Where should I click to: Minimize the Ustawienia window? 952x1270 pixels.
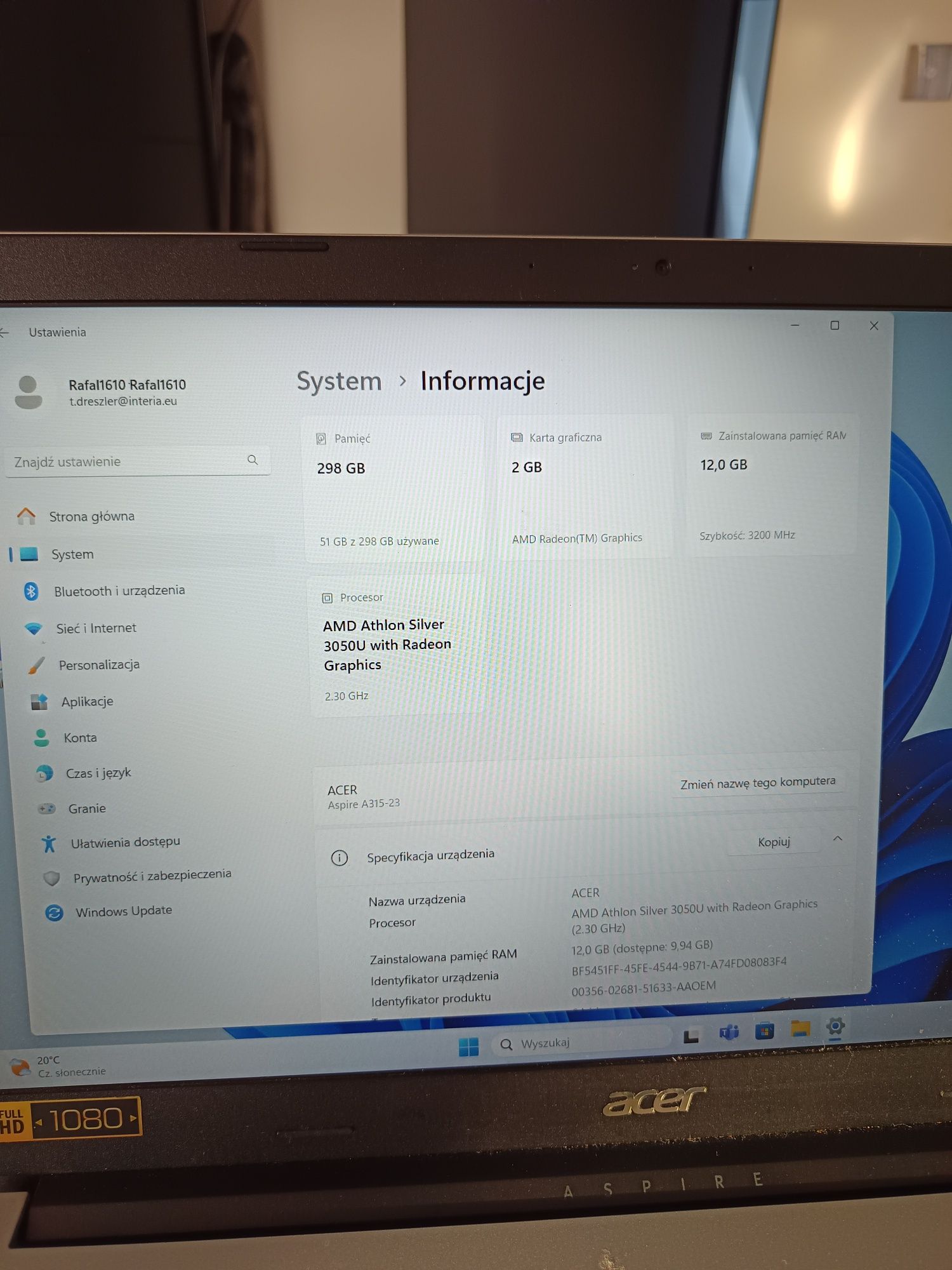[x=795, y=326]
